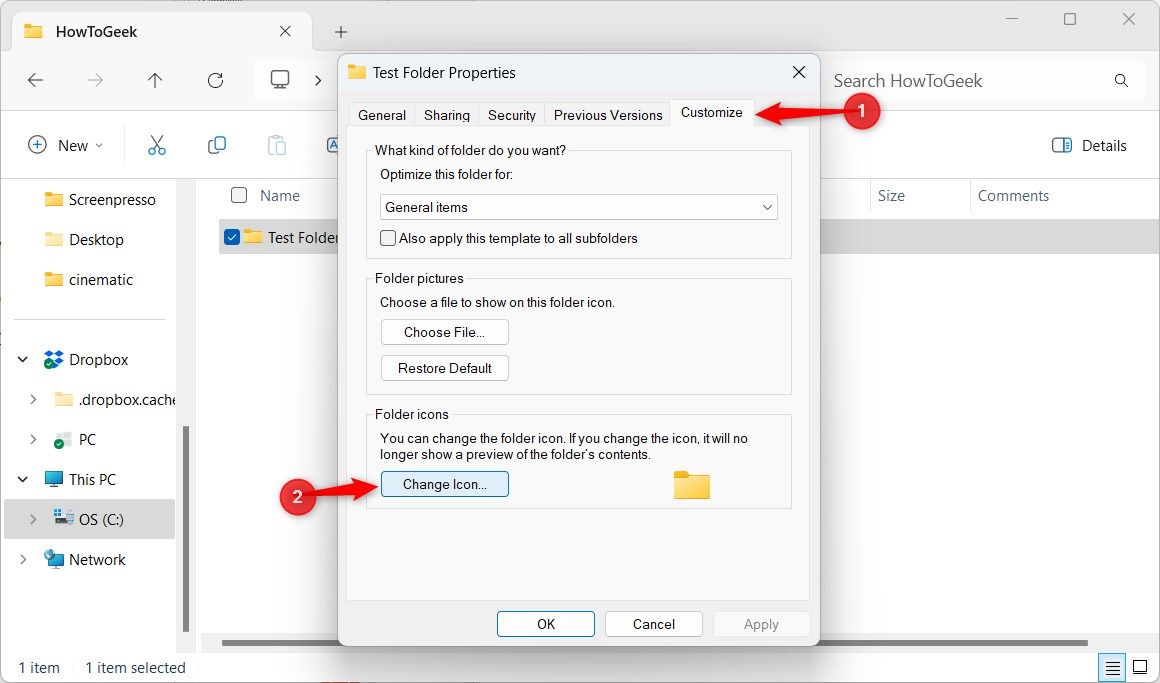Switch to the General tab

pyautogui.click(x=382, y=115)
